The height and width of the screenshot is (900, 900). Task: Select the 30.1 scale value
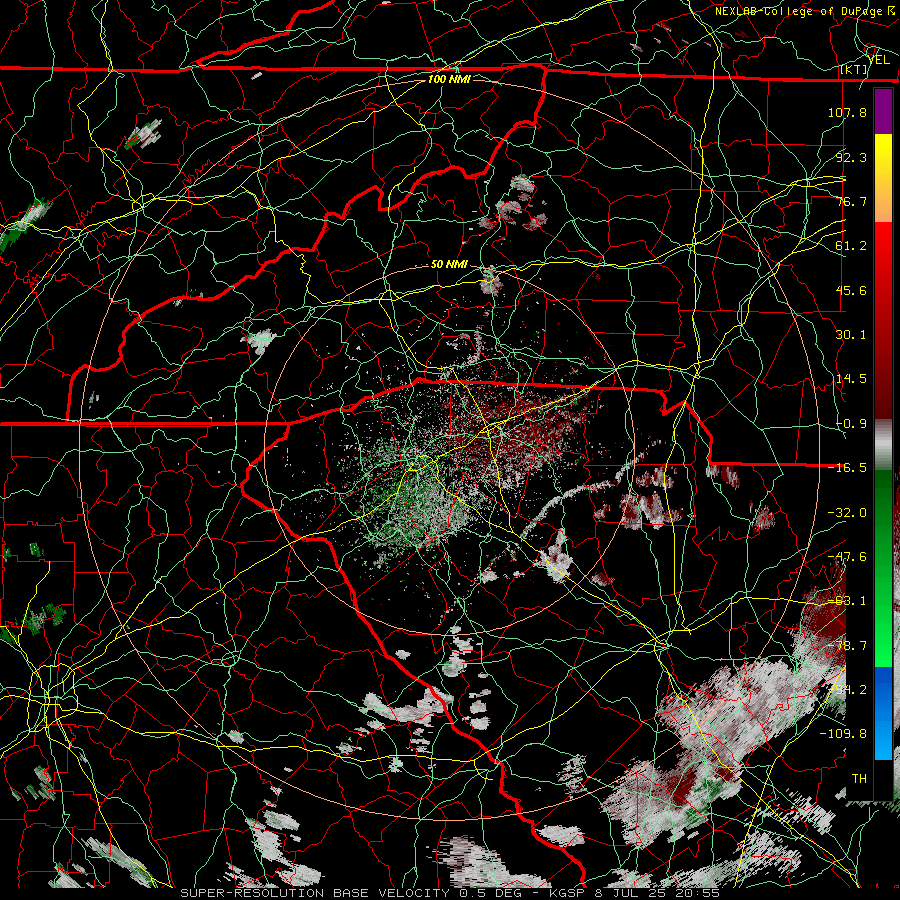(x=851, y=335)
